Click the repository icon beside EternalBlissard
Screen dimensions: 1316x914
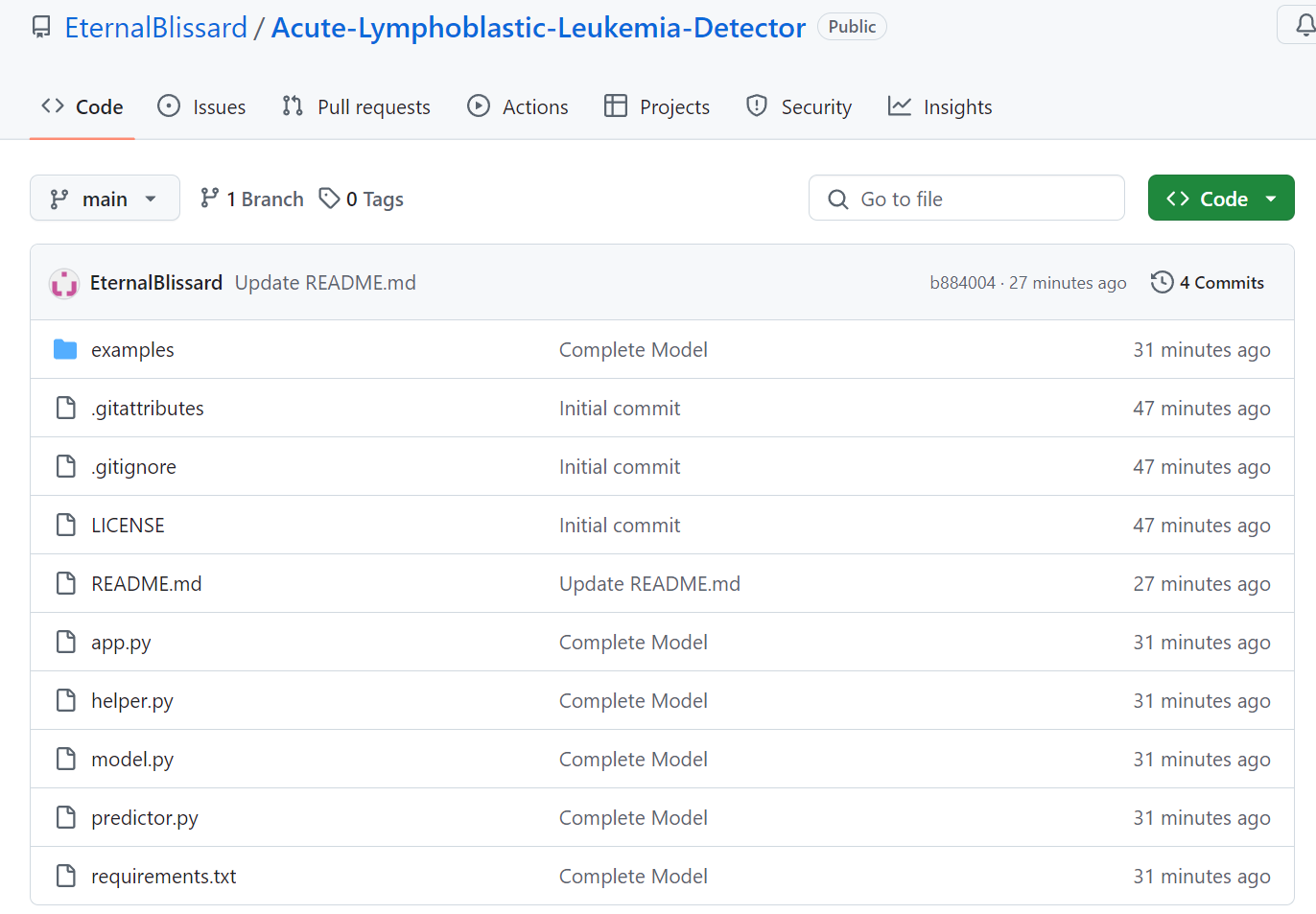click(x=41, y=28)
